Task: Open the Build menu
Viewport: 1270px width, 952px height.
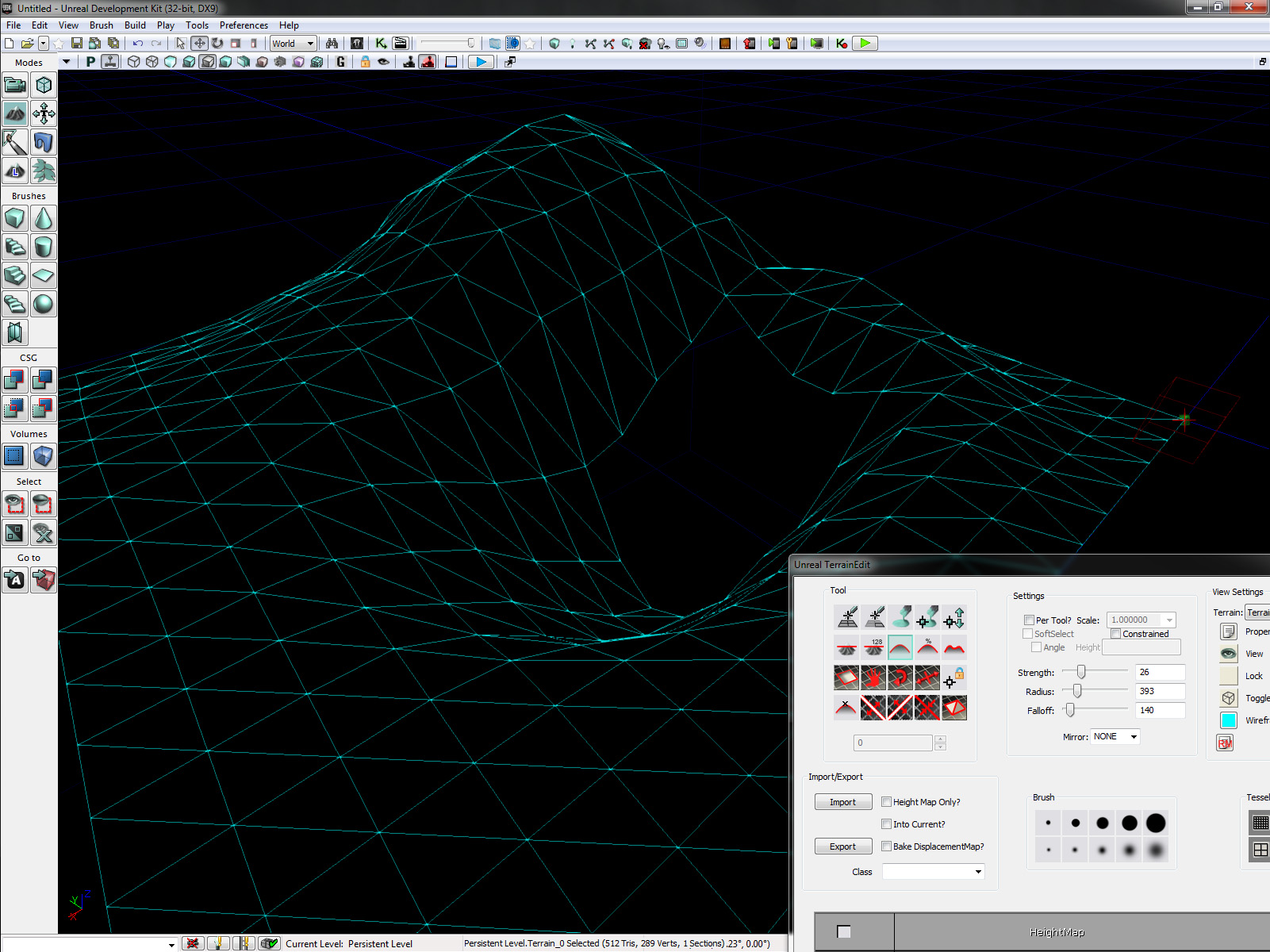Action: 135,25
